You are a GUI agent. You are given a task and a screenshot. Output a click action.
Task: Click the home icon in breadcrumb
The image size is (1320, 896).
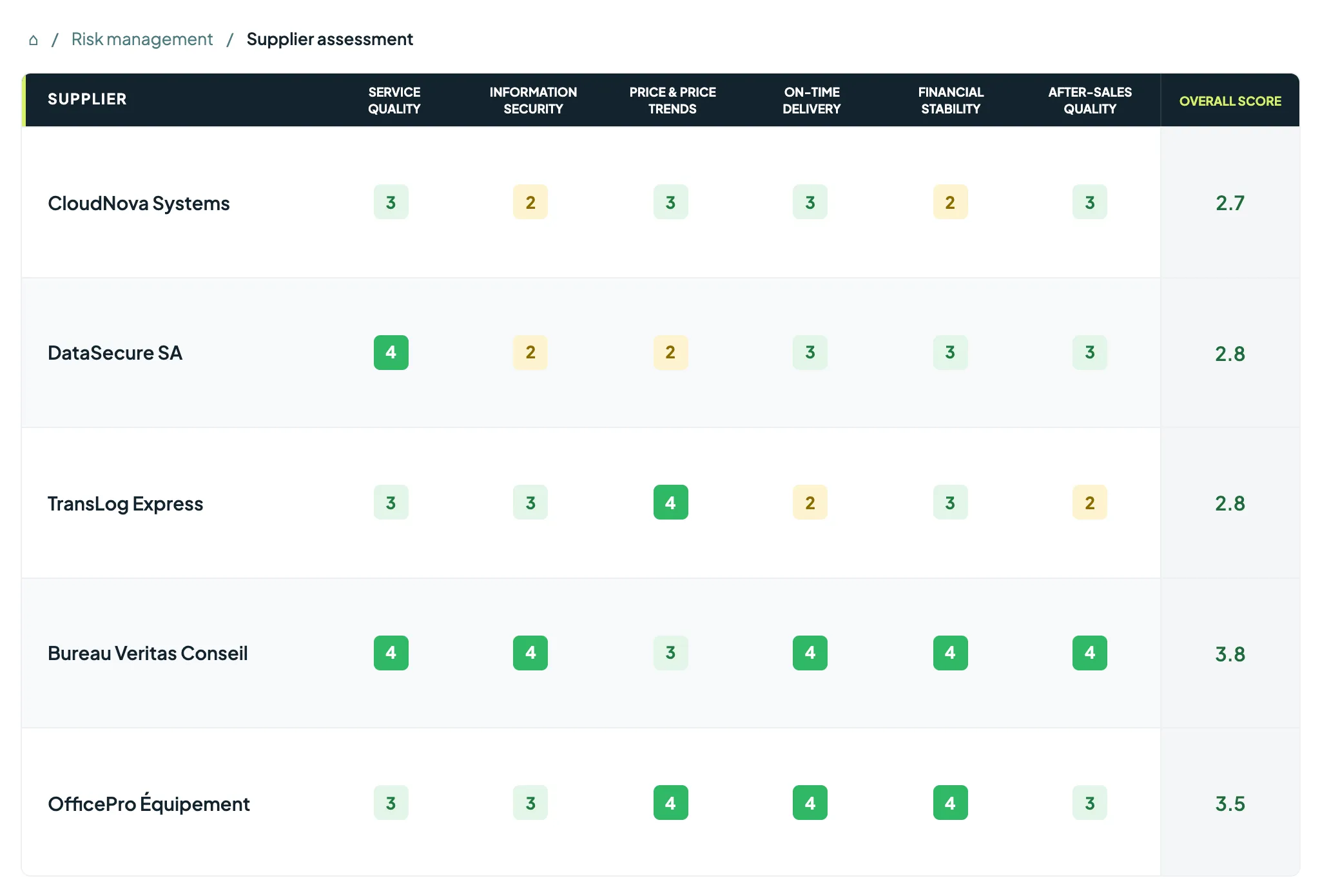[34, 40]
